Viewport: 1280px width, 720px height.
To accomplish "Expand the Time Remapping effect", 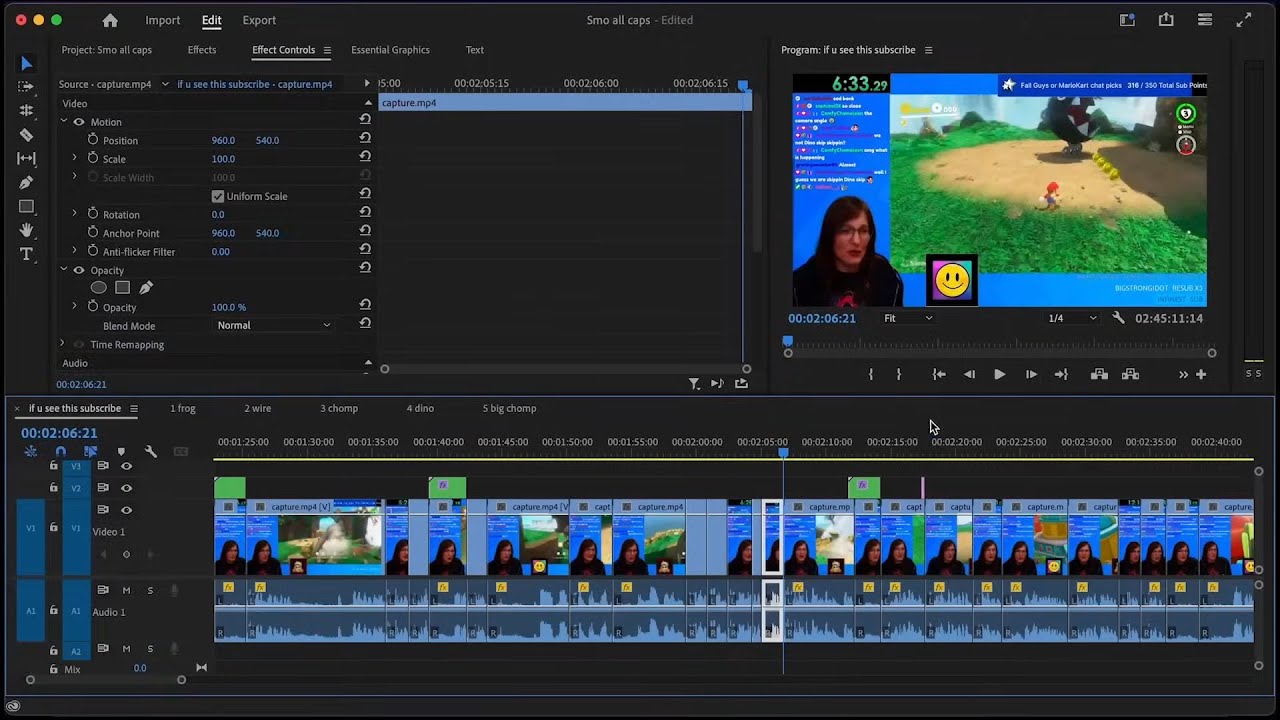I will 64,344.
